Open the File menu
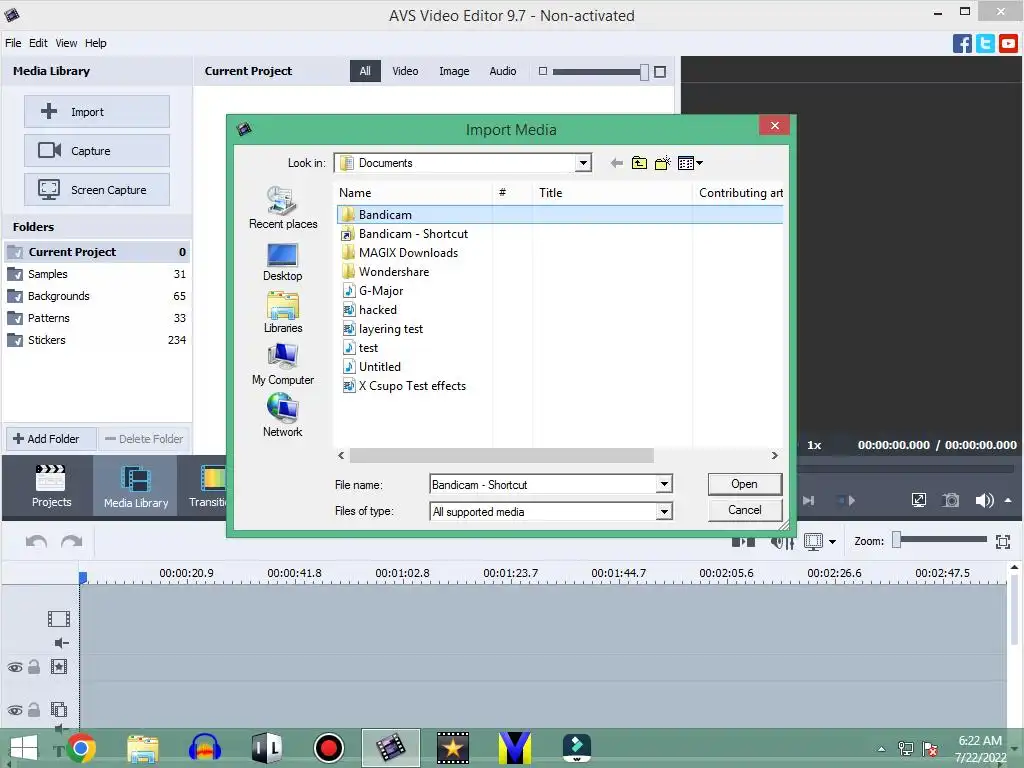Viewport: 1024px width, 768px height. pos(13,43)
